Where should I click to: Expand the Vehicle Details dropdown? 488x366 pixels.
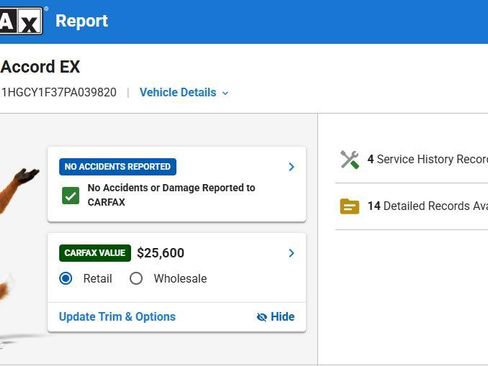click(184, 92)
